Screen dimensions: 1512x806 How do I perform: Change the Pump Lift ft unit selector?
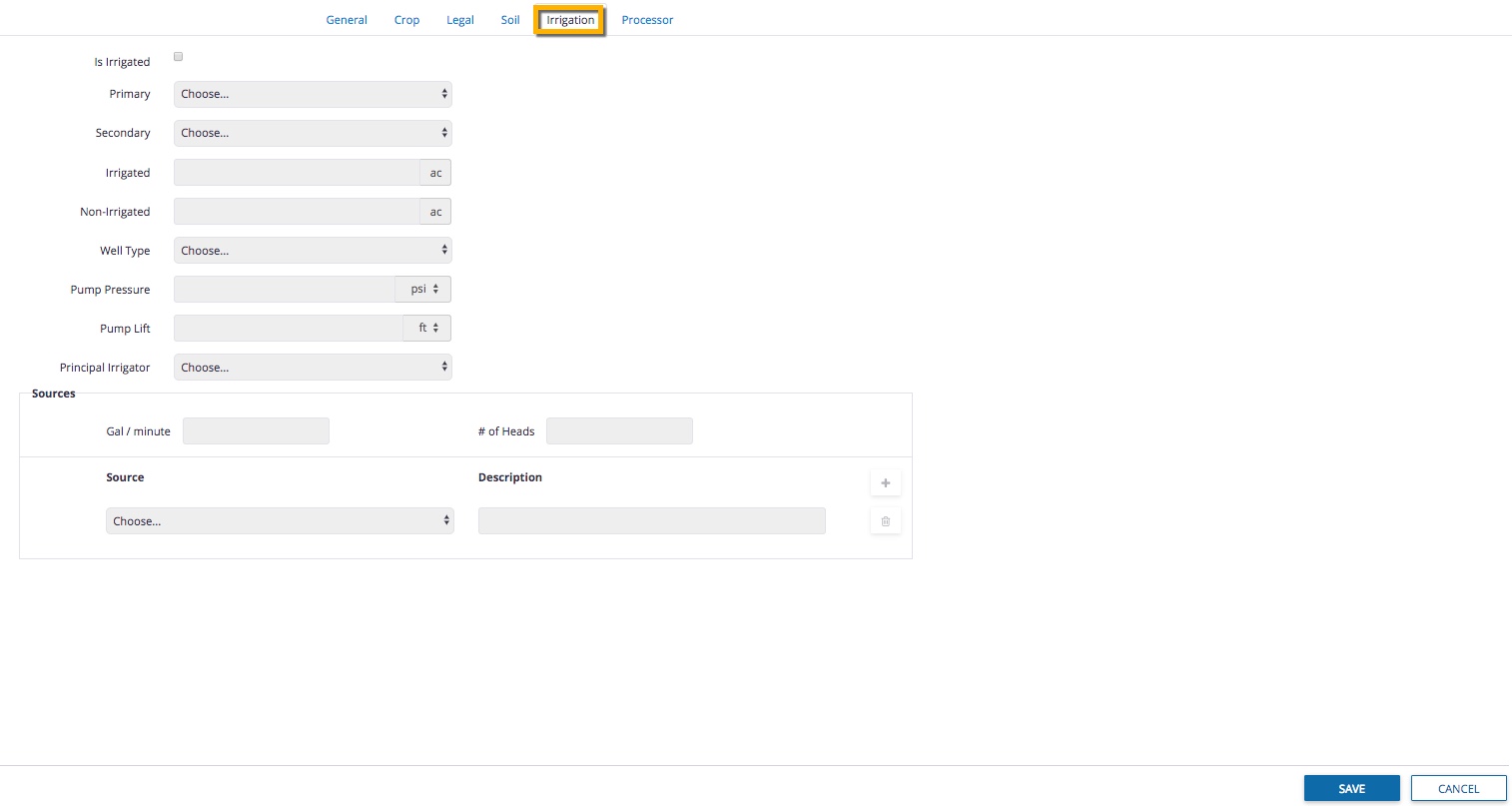pos(427,329)
